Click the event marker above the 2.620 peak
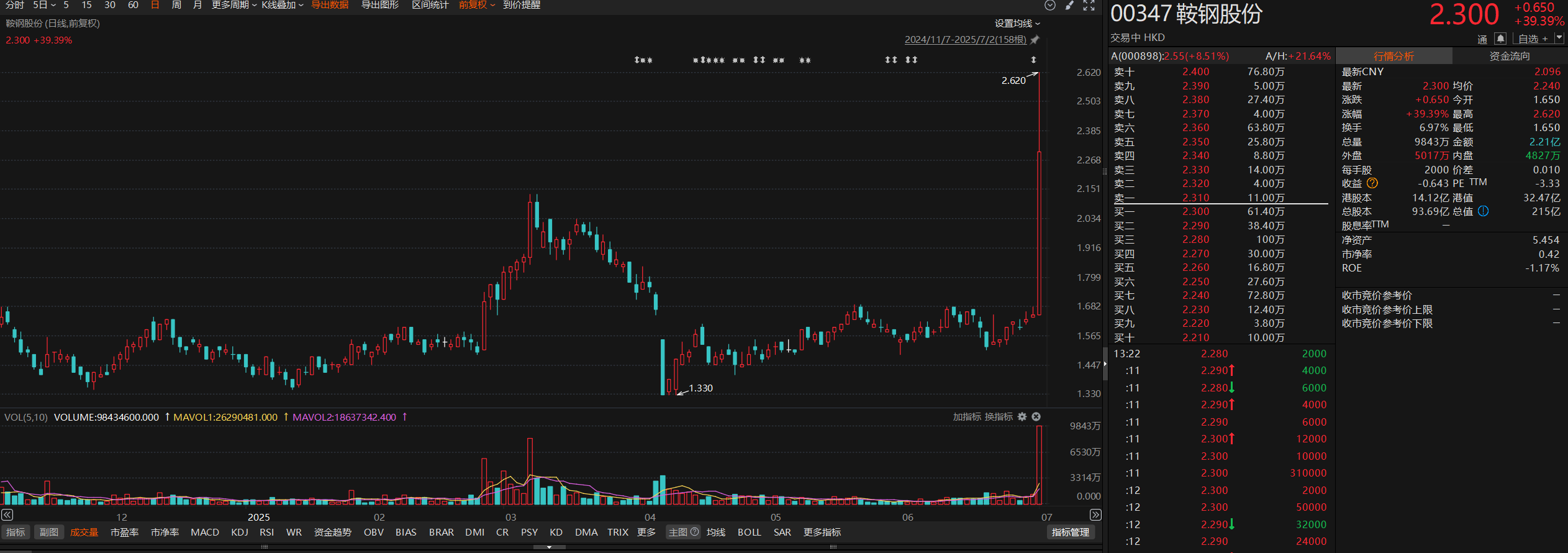The height and width of the screenshot is (553, 1568). tap(1033, 60)
